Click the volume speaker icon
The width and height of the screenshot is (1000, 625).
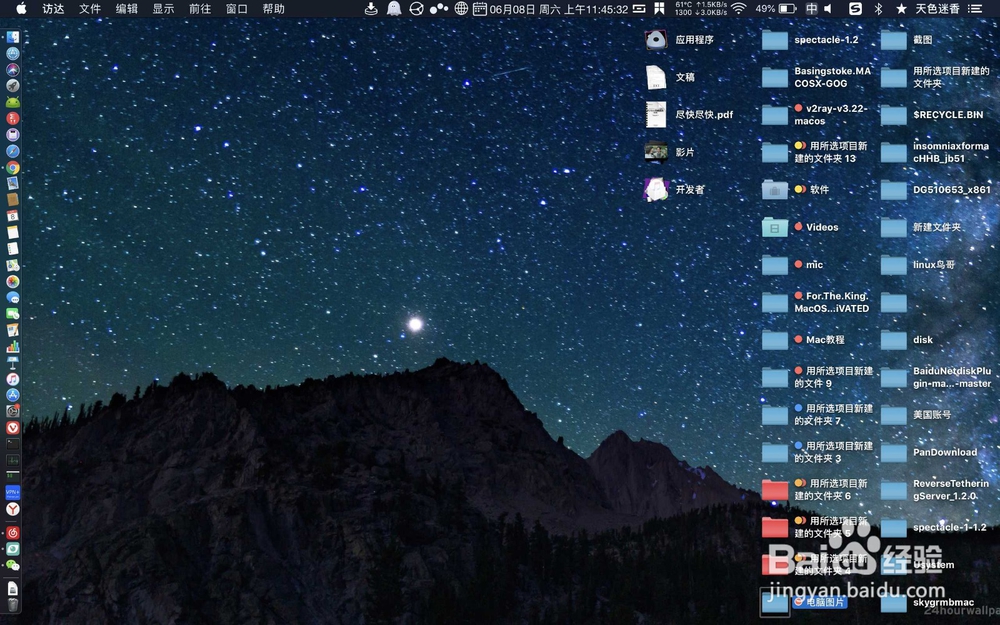(x=828, y=8)
